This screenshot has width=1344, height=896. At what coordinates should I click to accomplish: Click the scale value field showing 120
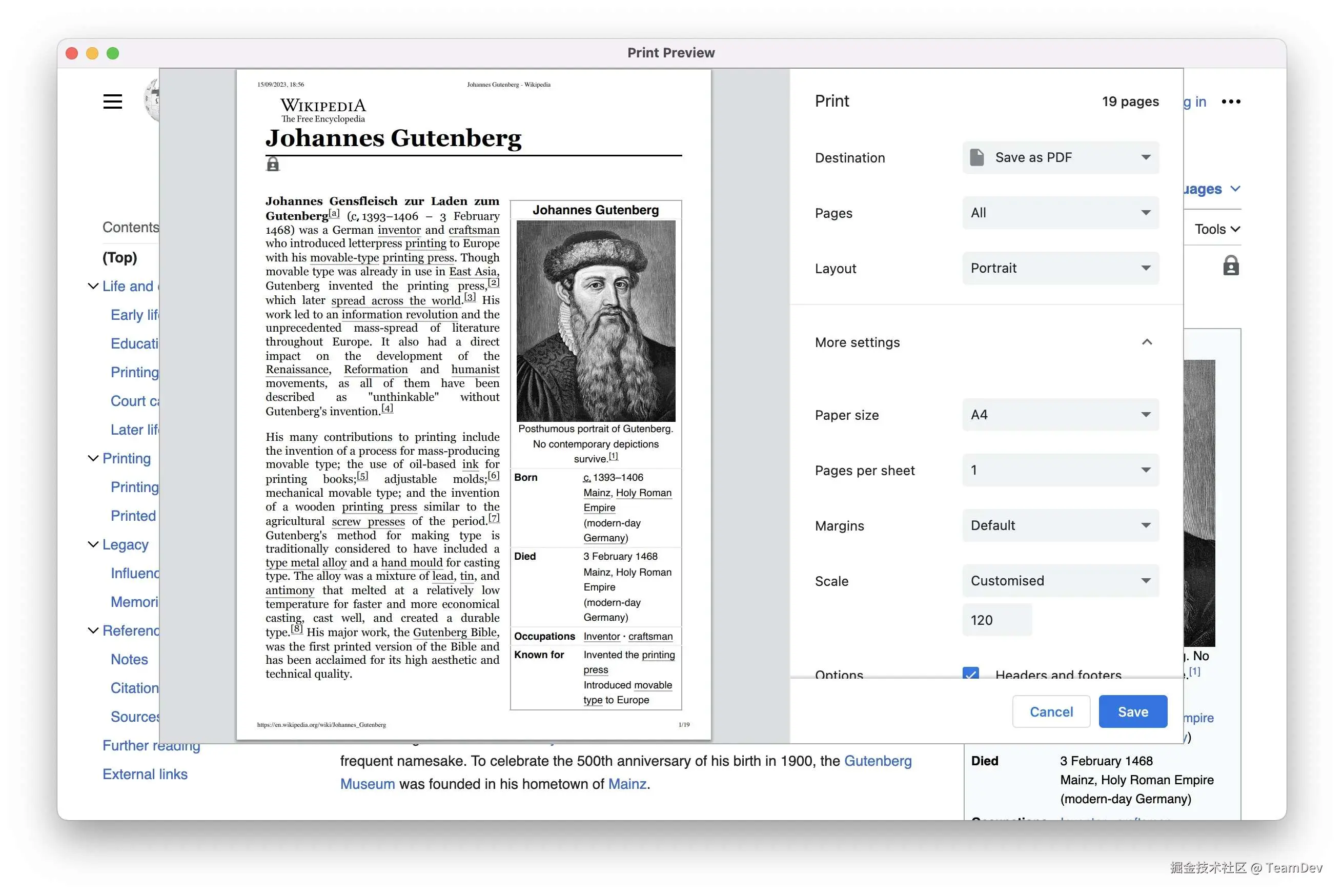[x=997, y=620]
